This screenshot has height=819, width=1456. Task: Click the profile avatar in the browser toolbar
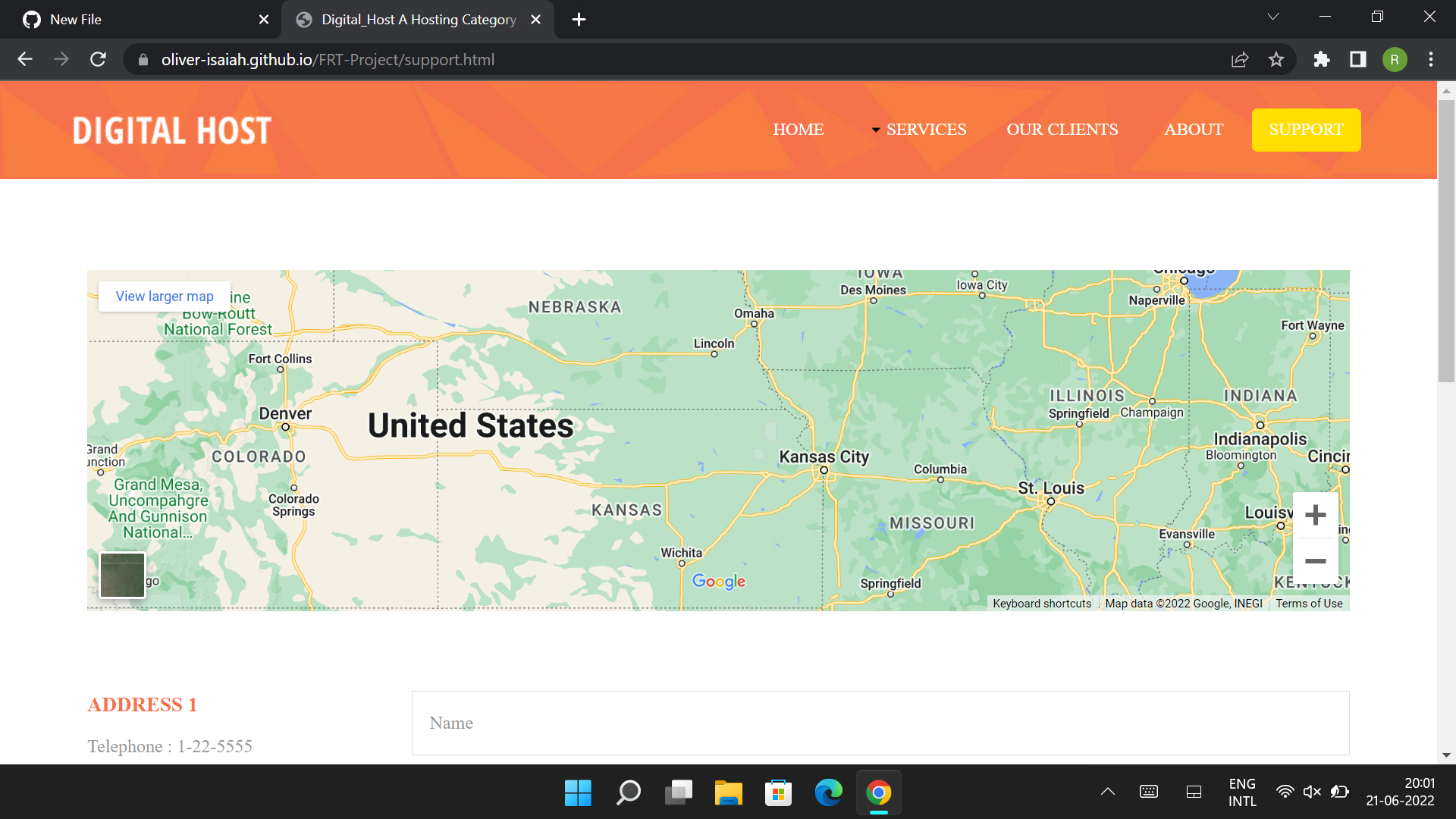pos(1395,59)
